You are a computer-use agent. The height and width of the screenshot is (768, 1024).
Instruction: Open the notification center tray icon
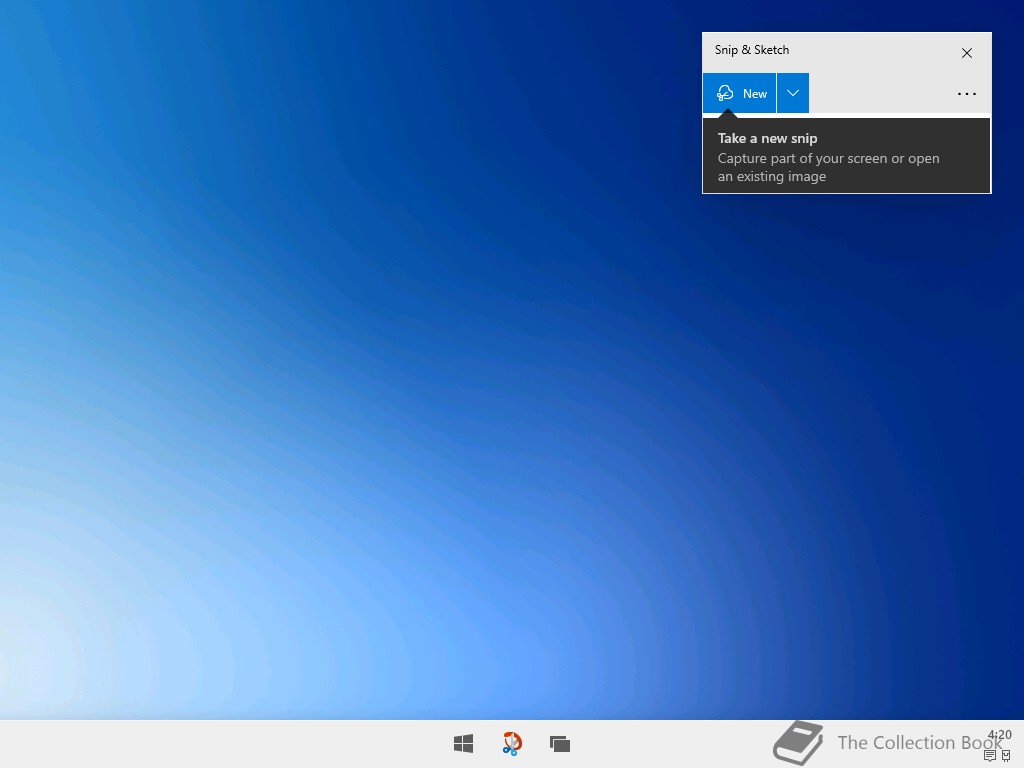990,756
